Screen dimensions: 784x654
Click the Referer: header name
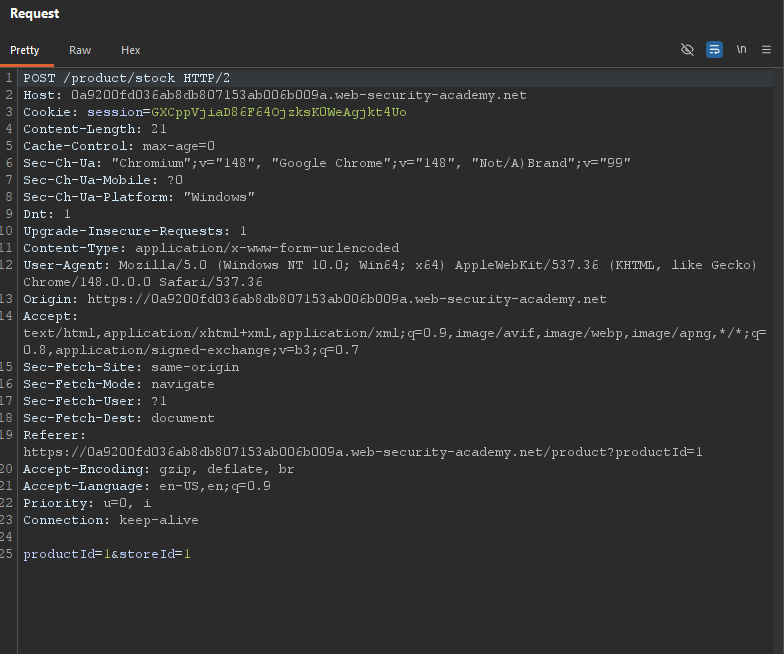pyautogui.click(x=55, y=435)
